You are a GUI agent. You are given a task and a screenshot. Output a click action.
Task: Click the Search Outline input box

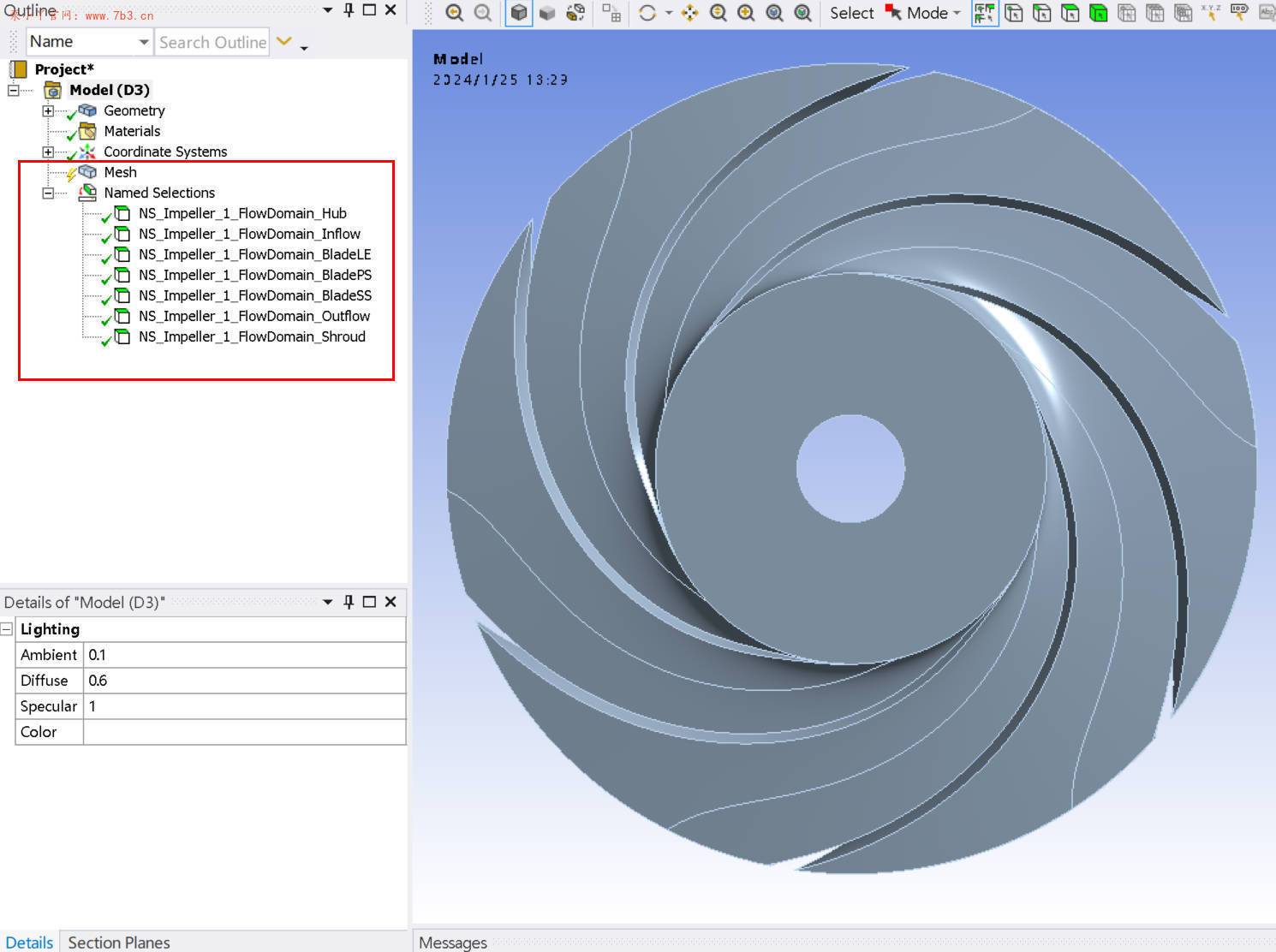(212, 42)
